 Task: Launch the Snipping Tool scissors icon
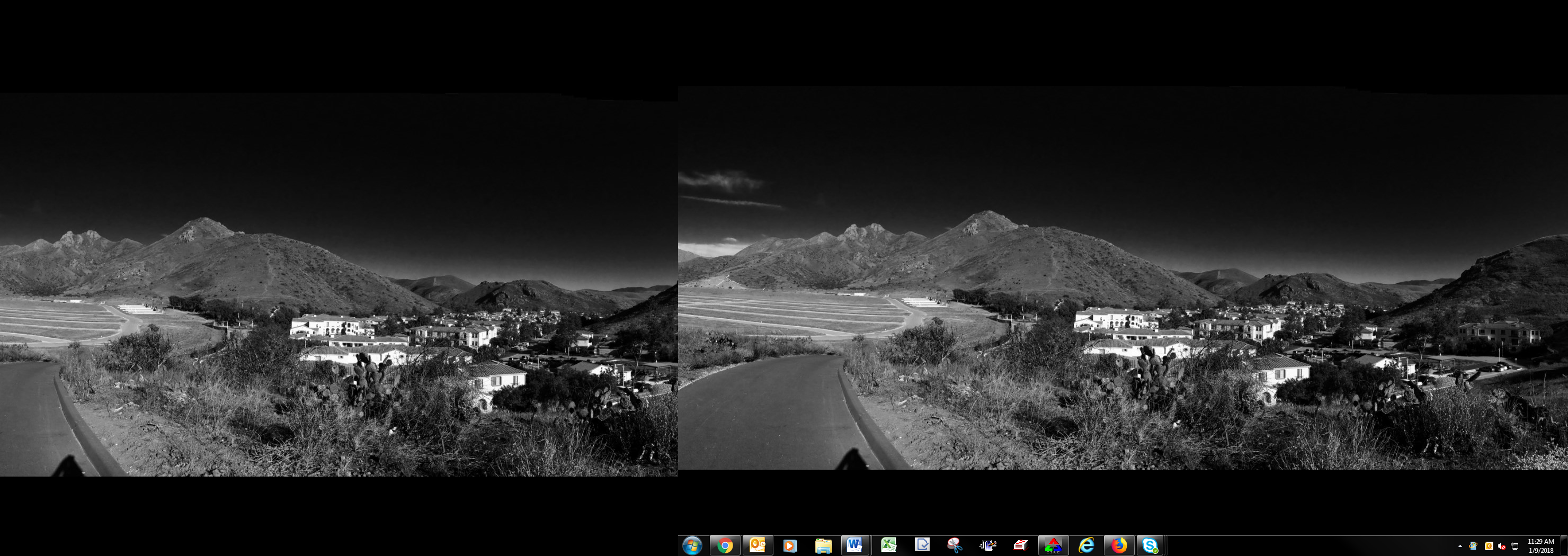coord(955,545)
